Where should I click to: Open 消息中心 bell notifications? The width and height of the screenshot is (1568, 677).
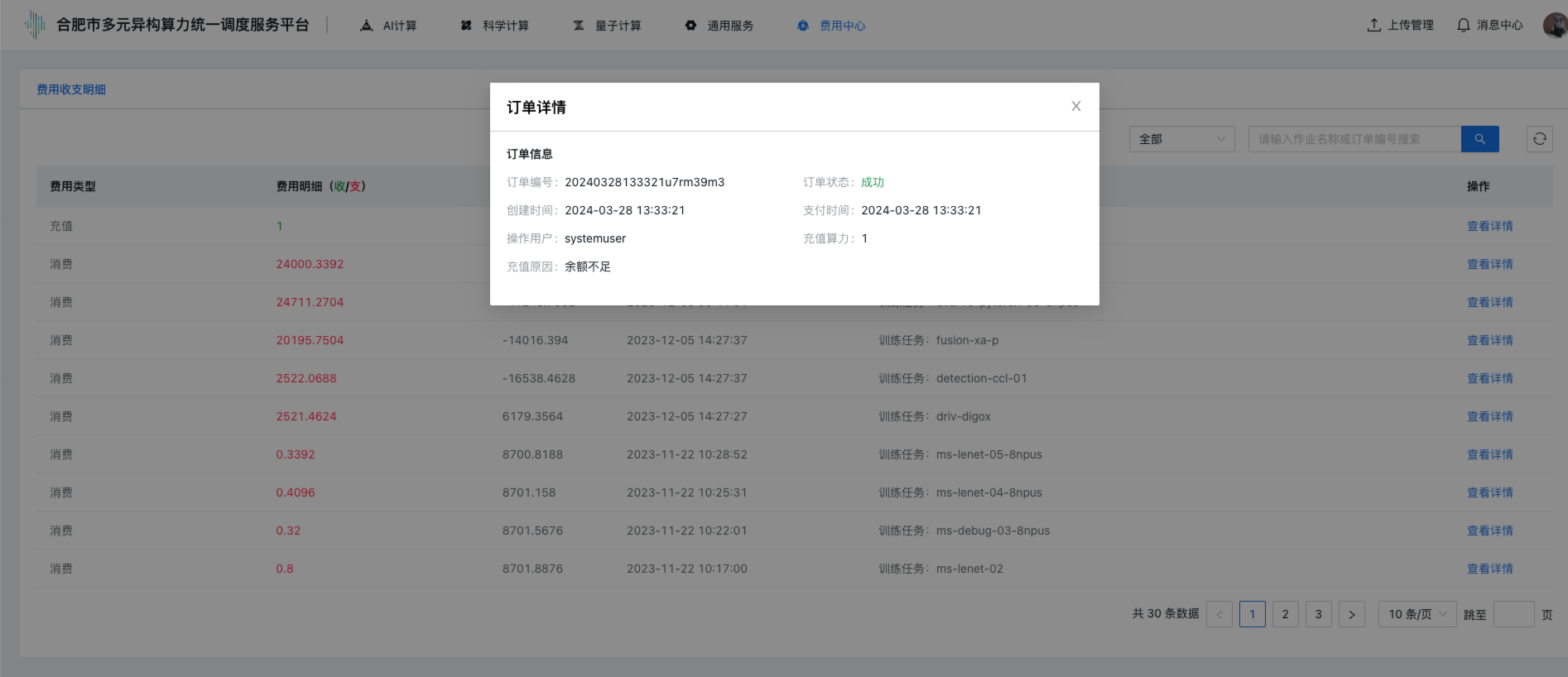pos(1463,25)
